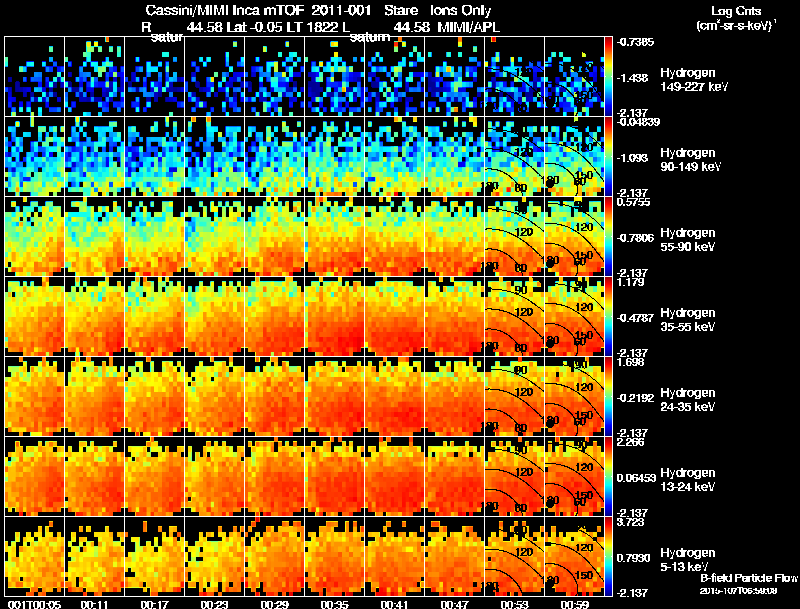Click the 'Hydrogen 24-35 keV' row label

coord(688,400)
